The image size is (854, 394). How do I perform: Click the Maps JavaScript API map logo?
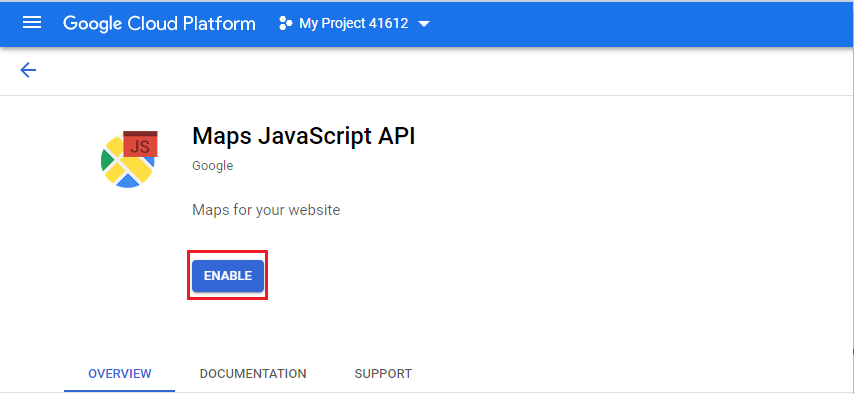click(x=129, y=160)
